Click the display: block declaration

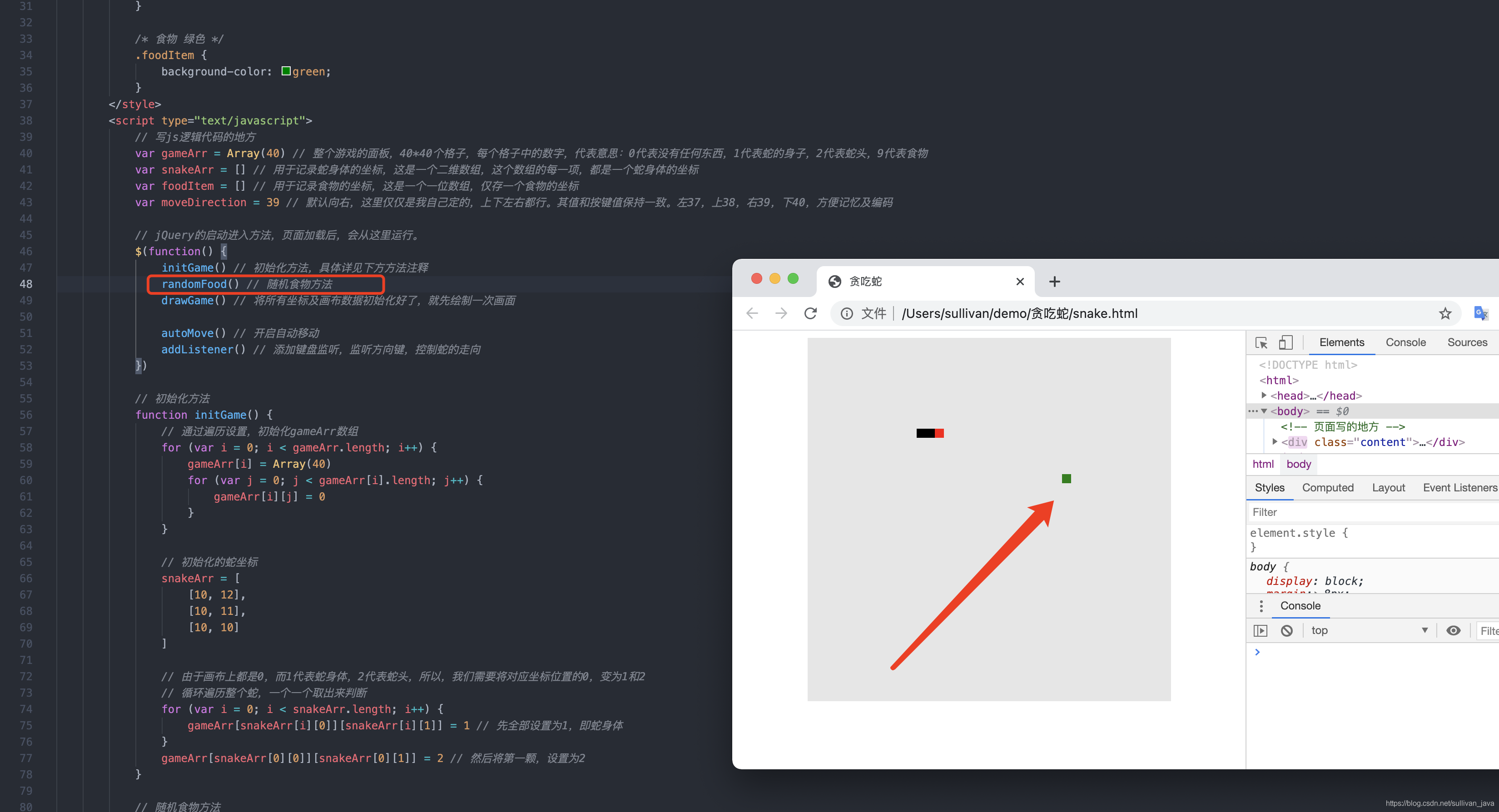(1315, 581)
